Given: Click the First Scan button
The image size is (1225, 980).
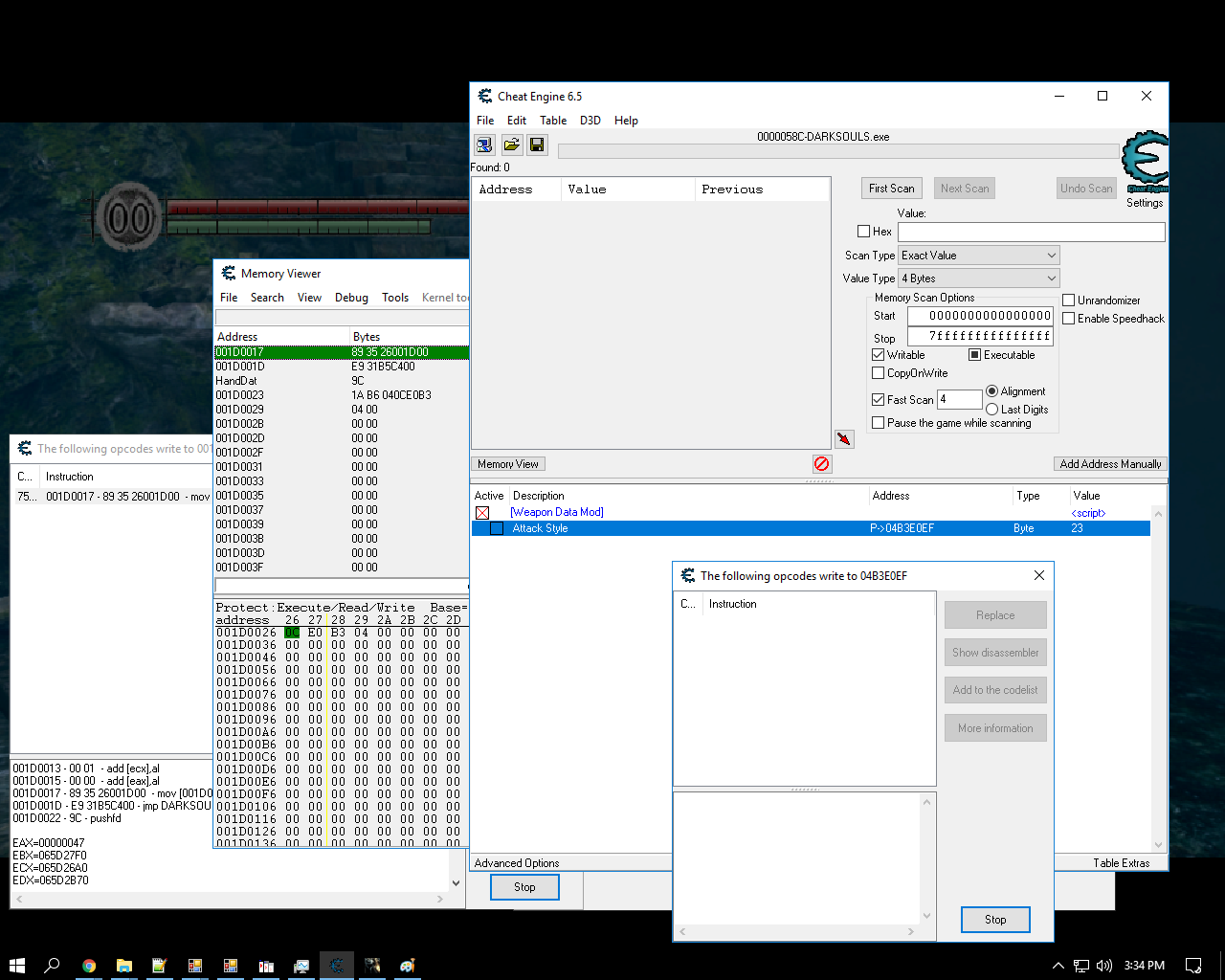Looking at the screenshot, I should (891, 189).
